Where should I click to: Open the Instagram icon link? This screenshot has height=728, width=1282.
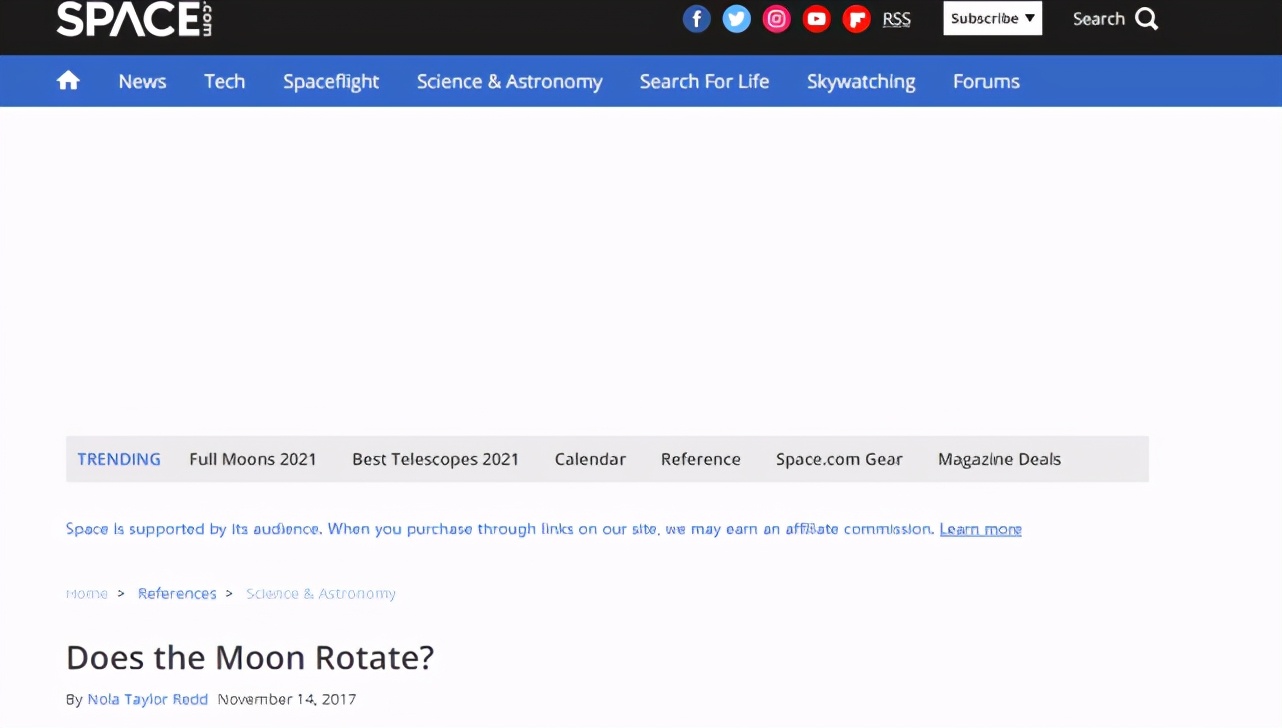click(776, 19)
